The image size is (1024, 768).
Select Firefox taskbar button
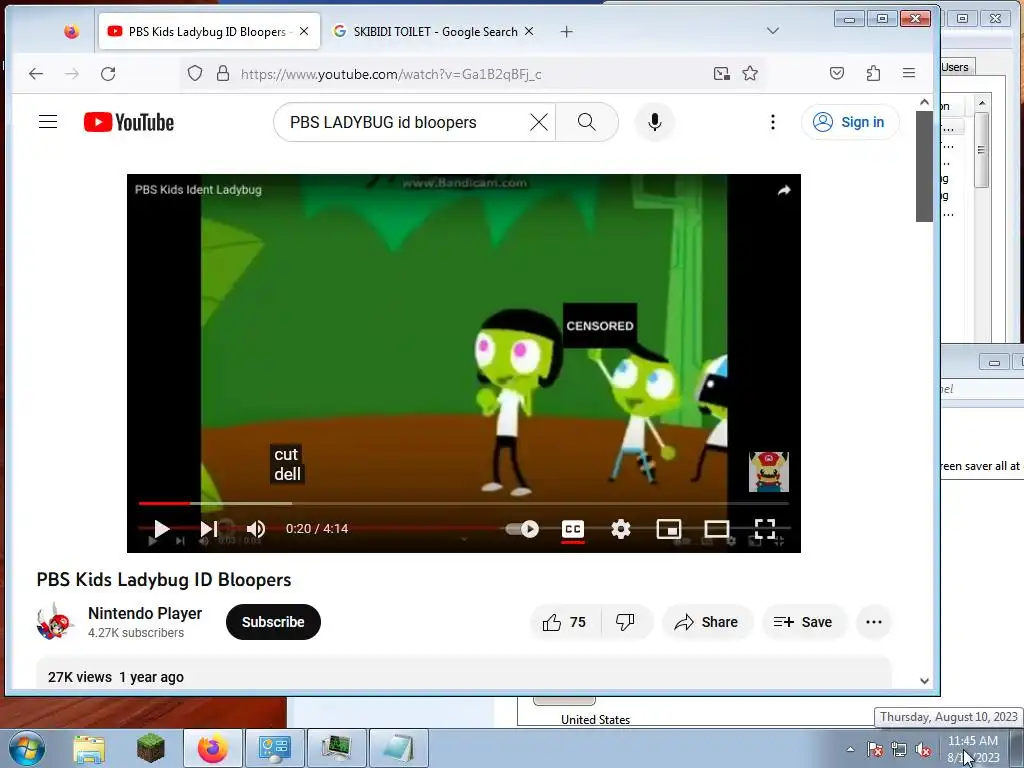click(x=212, y=748)
